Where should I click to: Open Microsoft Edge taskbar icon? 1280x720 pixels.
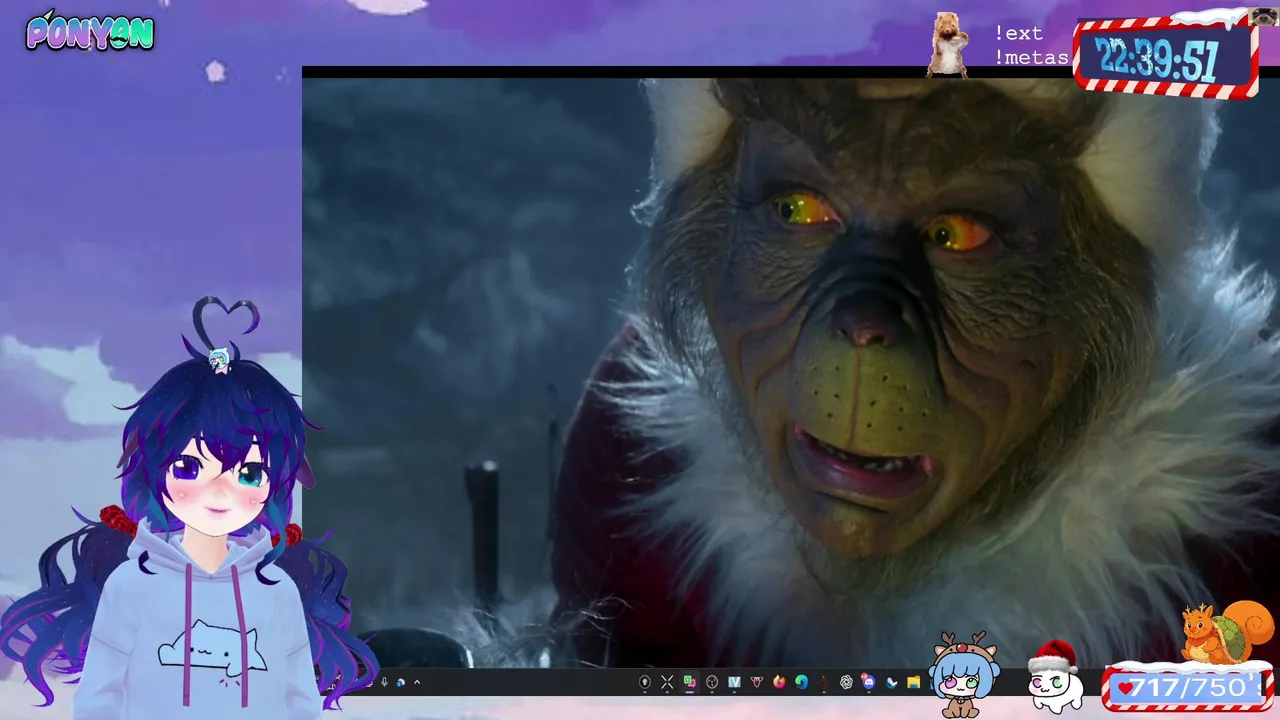(801, 682)
